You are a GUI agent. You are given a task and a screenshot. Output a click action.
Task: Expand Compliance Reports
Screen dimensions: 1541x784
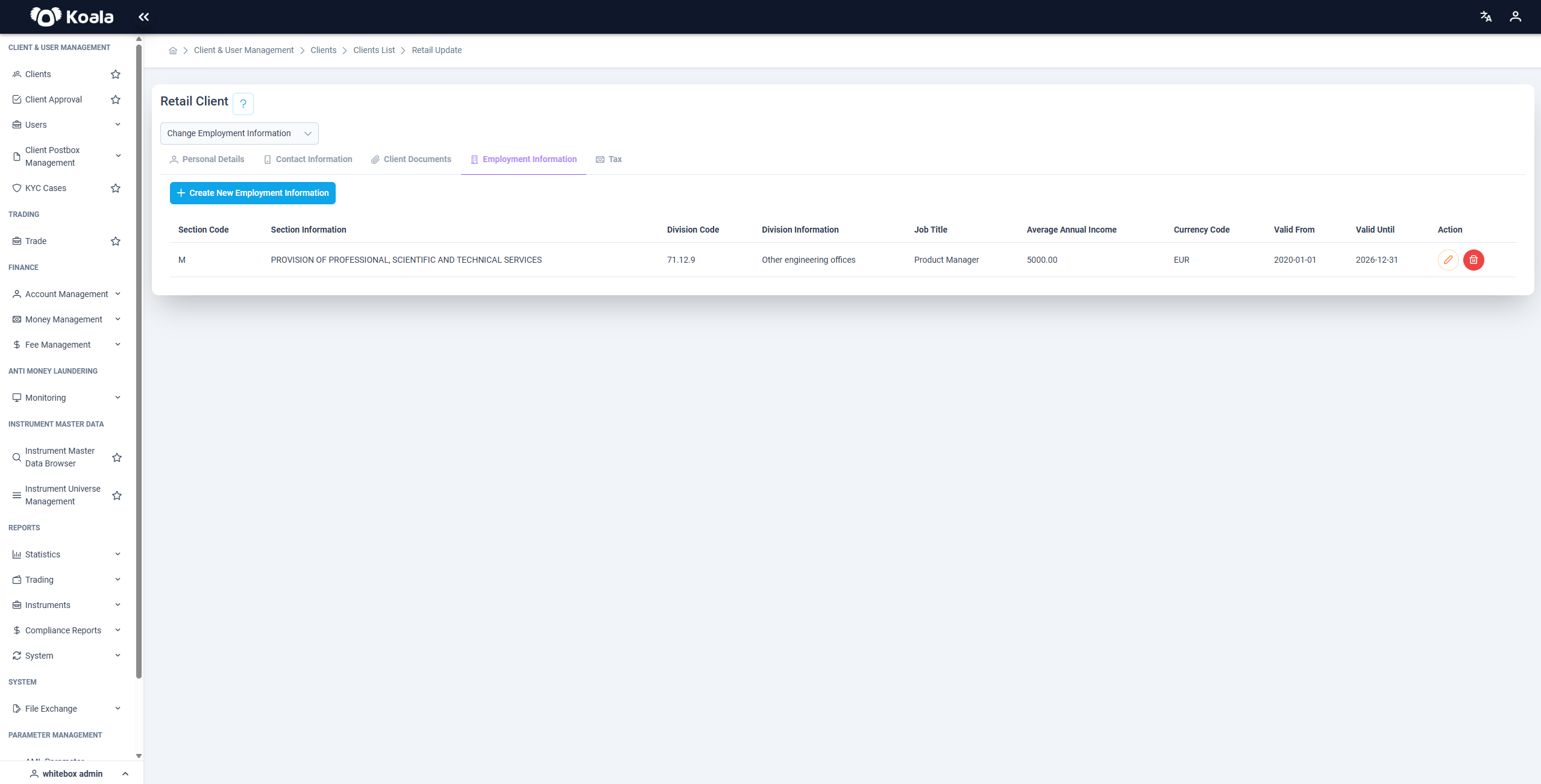[x=66, y=630]
